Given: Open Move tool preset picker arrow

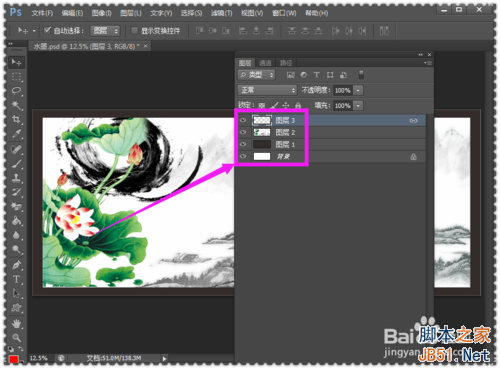Looking at the screenshot, I should pyautogui.click(x=34, y=31).
